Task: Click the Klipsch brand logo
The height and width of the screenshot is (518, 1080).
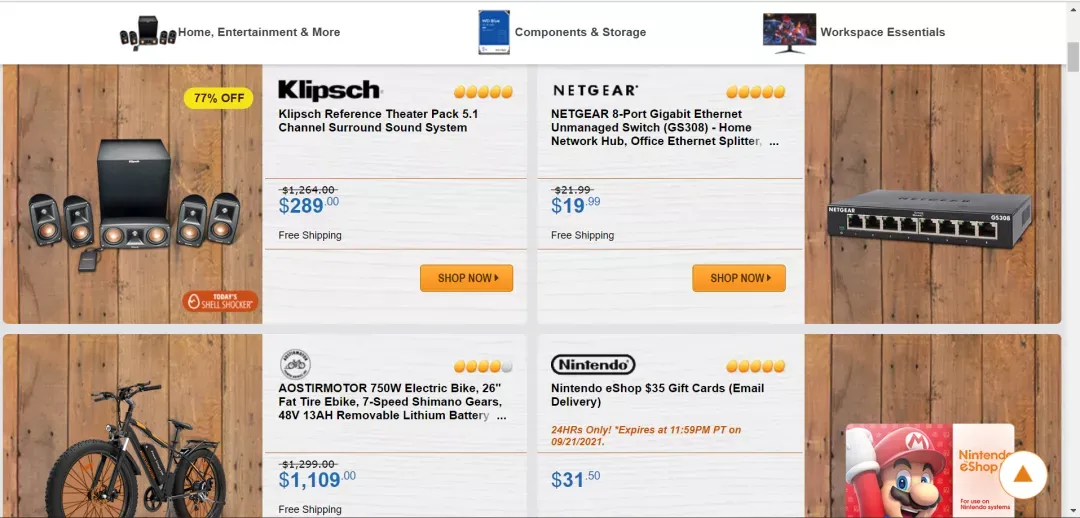Action: [329, 90]
